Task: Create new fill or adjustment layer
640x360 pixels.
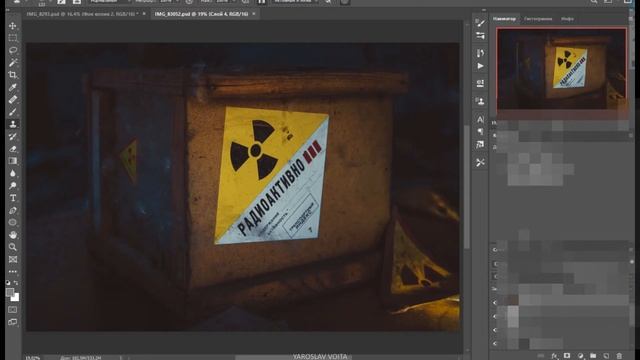Action: coord(580,356)
